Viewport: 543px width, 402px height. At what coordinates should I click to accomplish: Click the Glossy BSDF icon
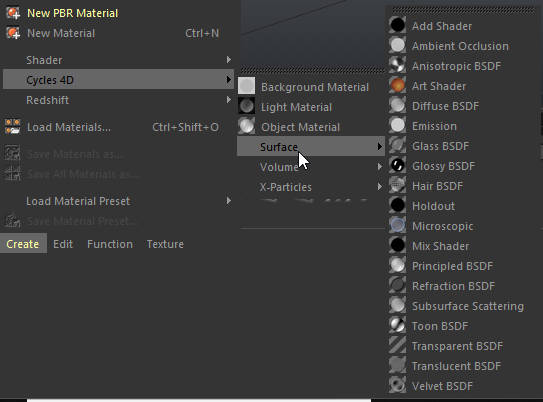click(398, 165)
